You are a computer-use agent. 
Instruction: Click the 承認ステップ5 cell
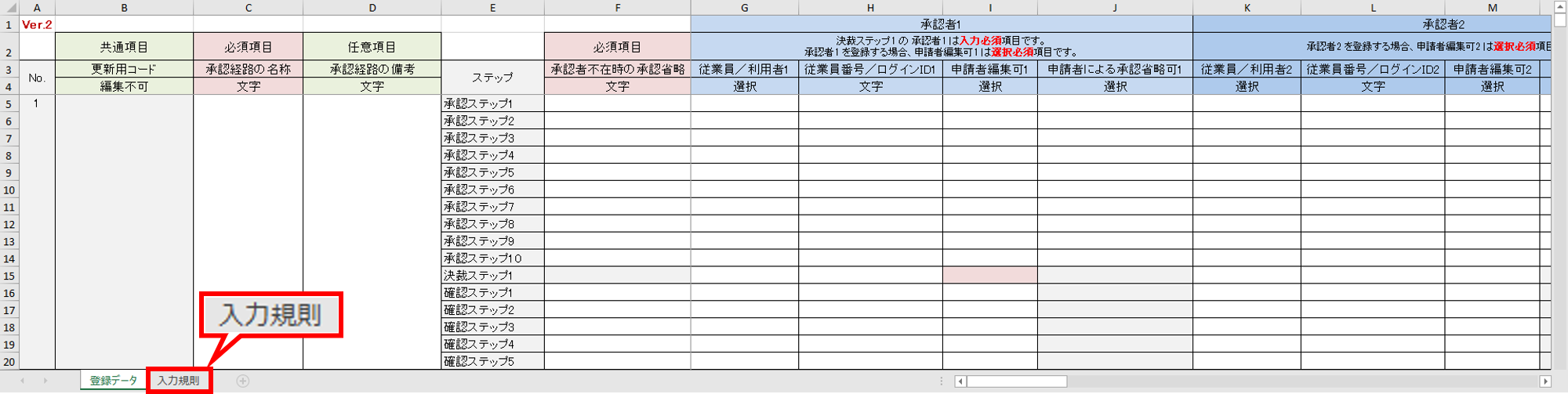click(492, 172)
